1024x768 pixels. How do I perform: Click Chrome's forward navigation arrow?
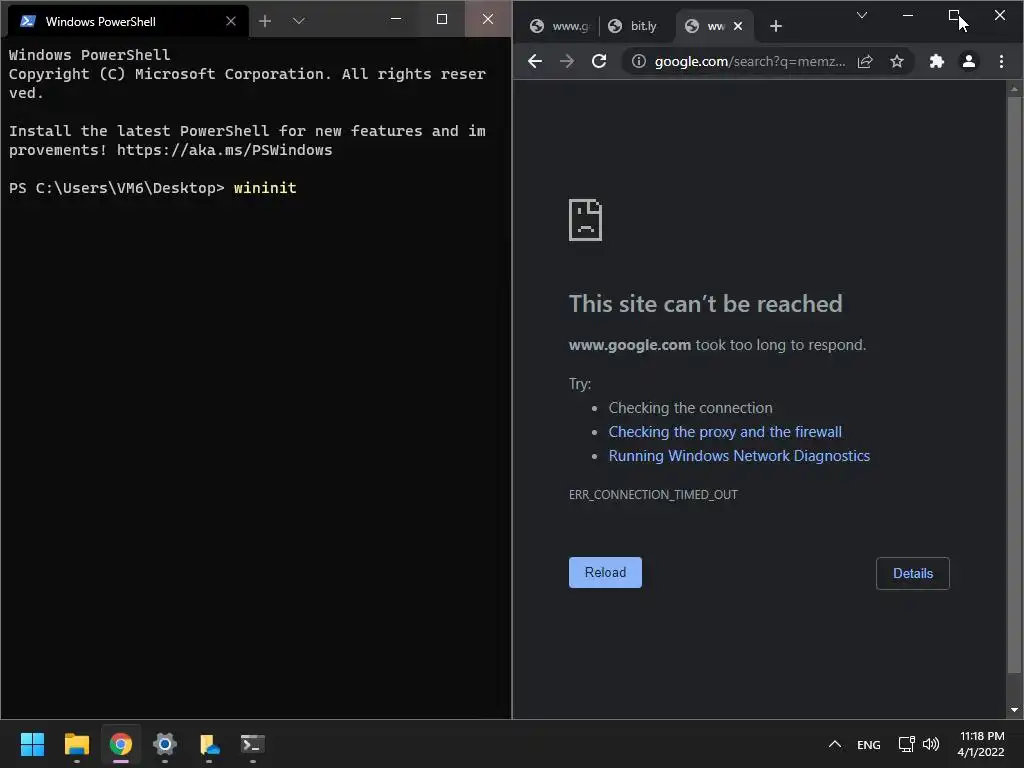click(567, 61)
